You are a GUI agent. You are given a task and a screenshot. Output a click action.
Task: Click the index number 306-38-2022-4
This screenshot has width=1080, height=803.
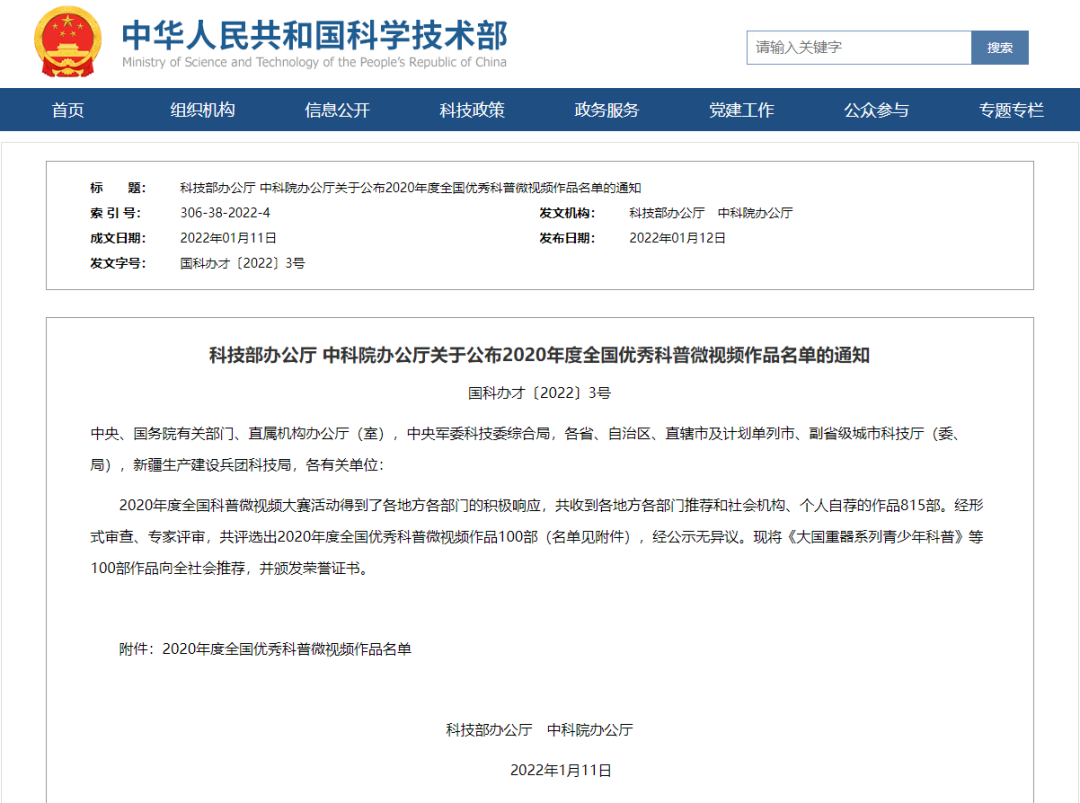click(x=225, y=213)
